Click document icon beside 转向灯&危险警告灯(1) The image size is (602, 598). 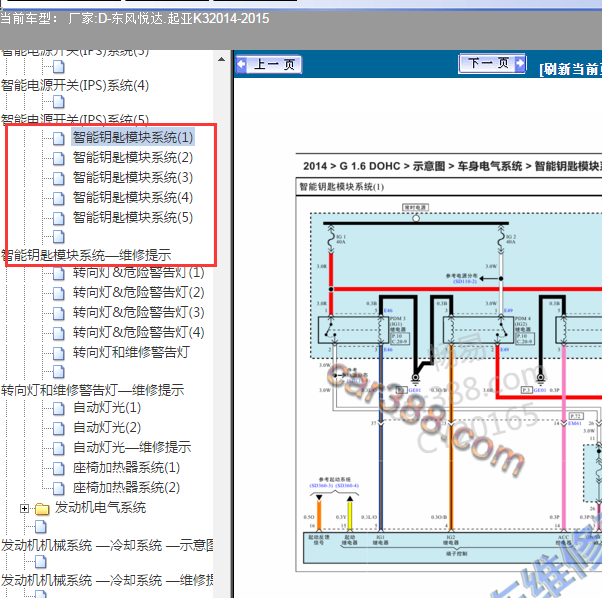tap(58, 273)
